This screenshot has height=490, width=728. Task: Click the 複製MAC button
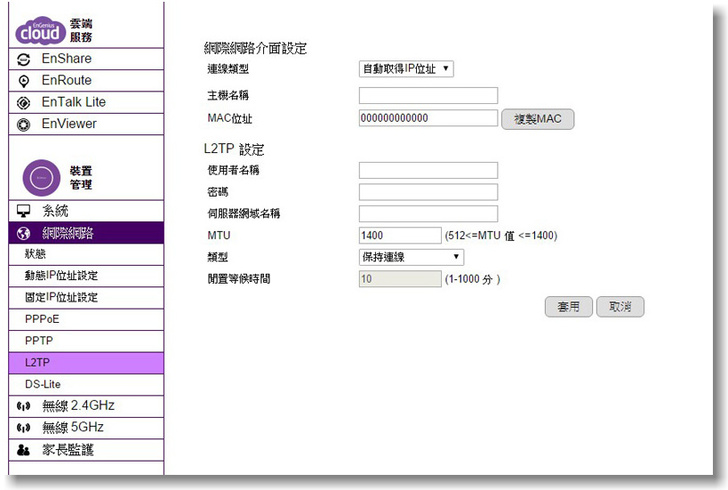tap(537, 119)
